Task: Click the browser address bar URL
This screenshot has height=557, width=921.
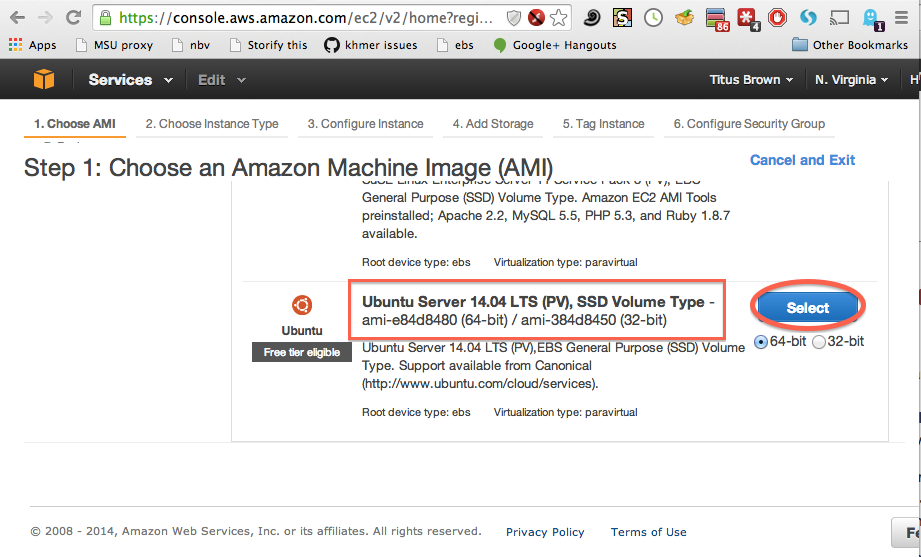Action: click(x=305, y=18)
